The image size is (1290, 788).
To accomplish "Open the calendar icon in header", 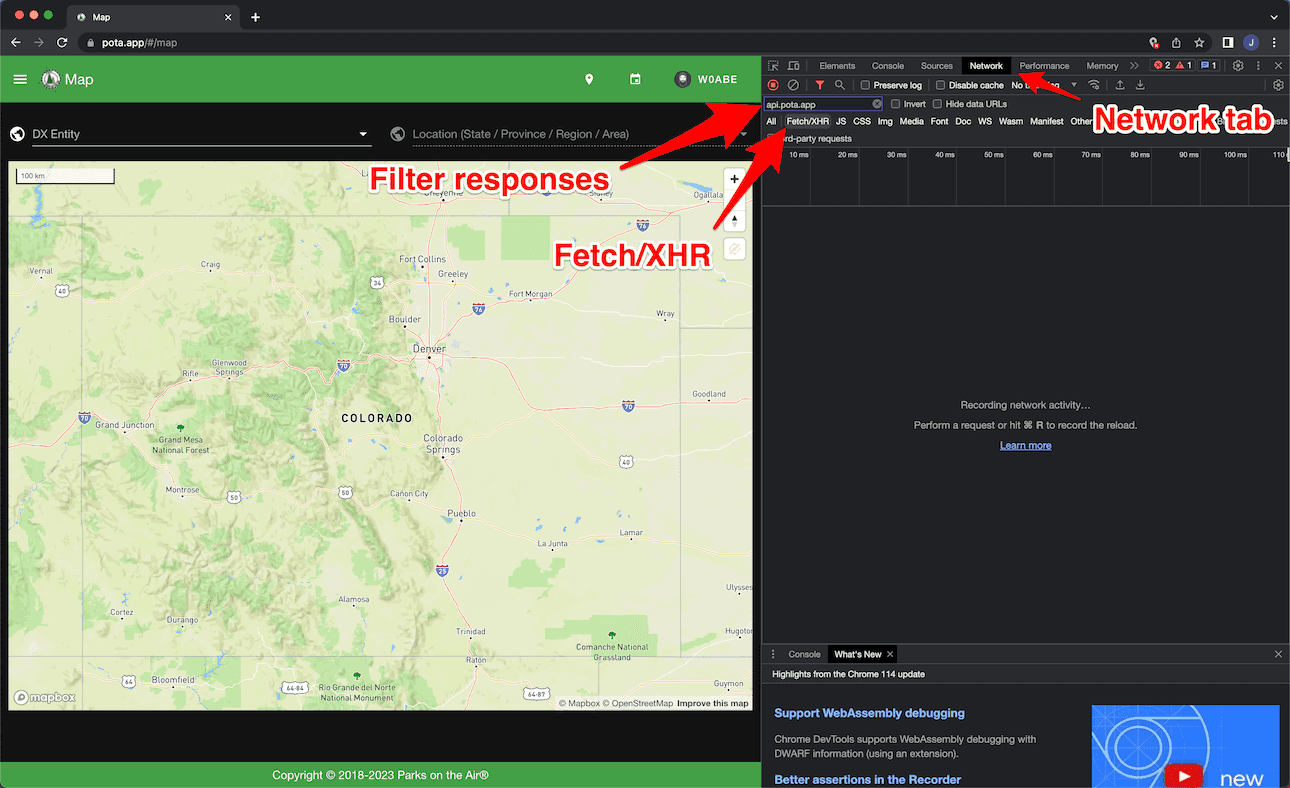I will pos(635,79).
